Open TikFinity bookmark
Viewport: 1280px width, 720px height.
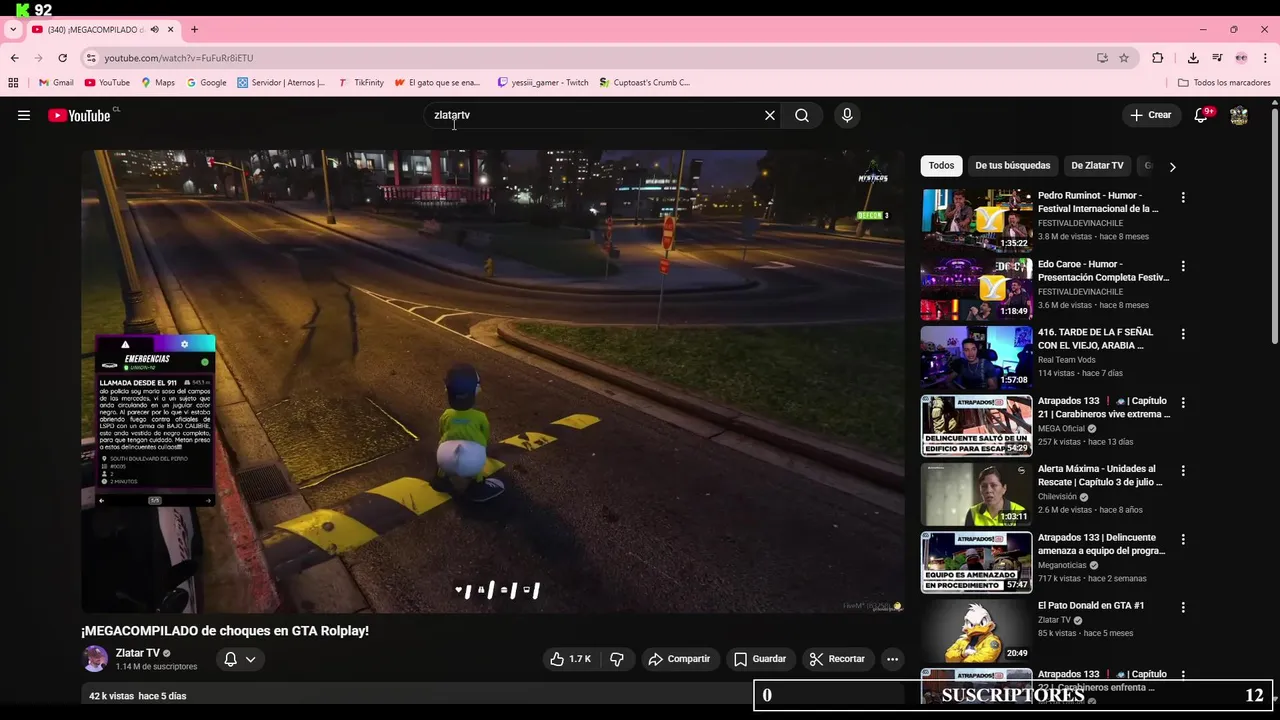point(361,83)
